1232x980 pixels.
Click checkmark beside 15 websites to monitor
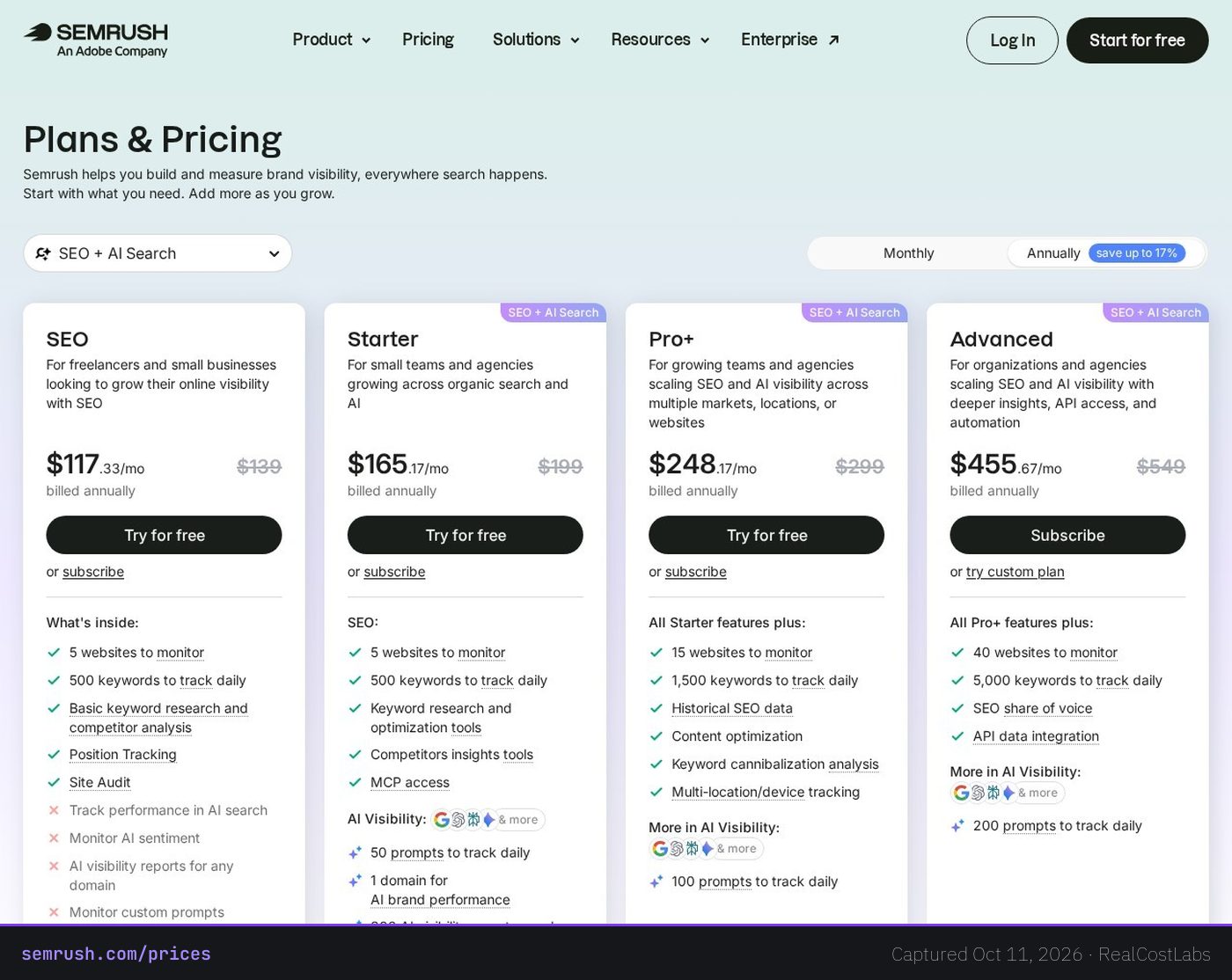(656, 653)
